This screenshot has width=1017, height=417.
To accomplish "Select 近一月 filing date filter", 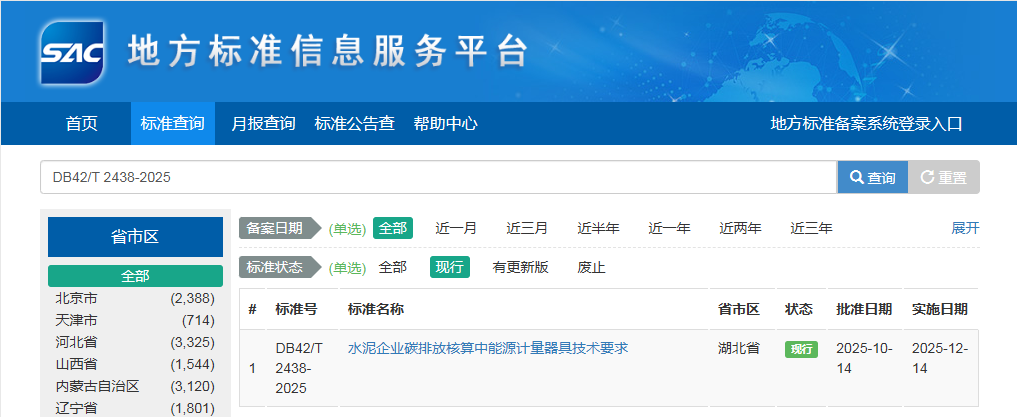I will (456, 228).
